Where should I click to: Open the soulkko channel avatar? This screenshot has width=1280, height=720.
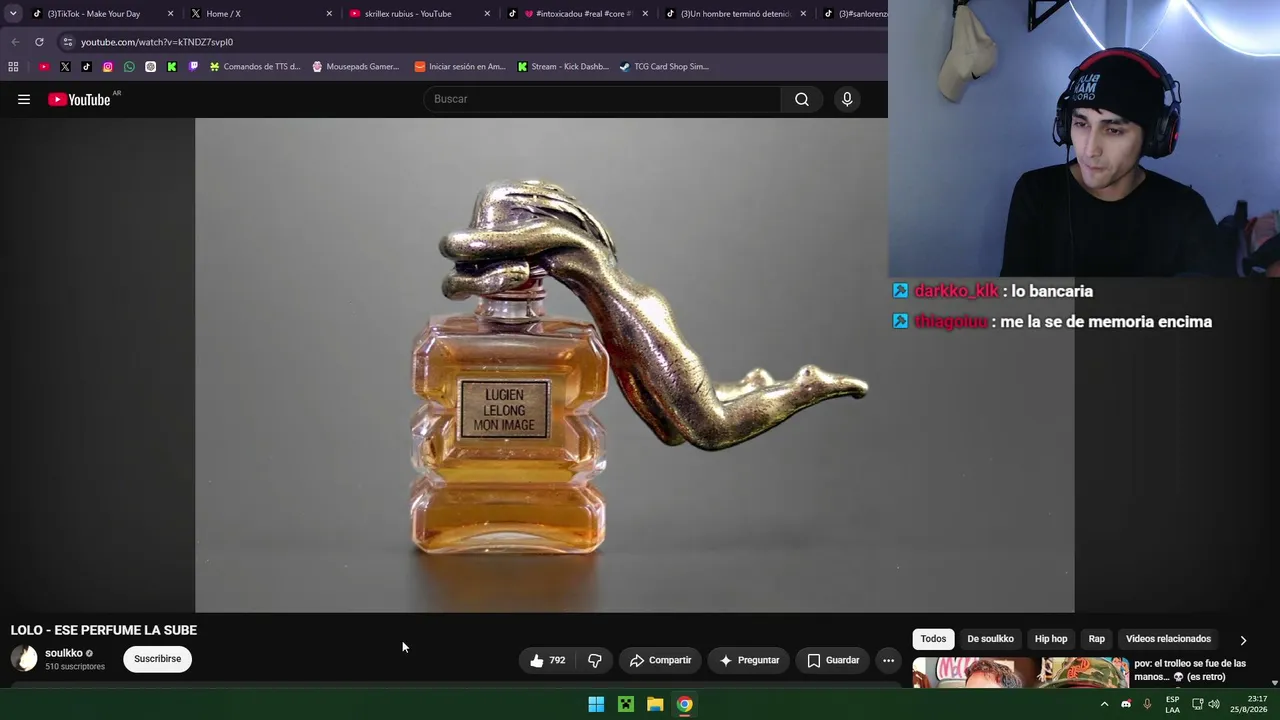pyautogui.click(x=24, y=658)
